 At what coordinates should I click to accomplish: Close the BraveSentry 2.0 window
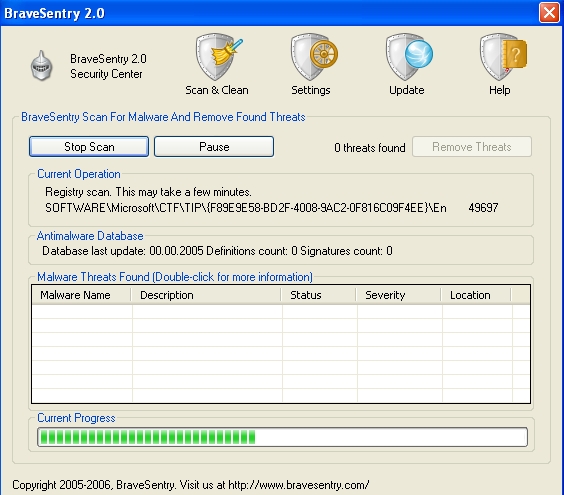549,13
